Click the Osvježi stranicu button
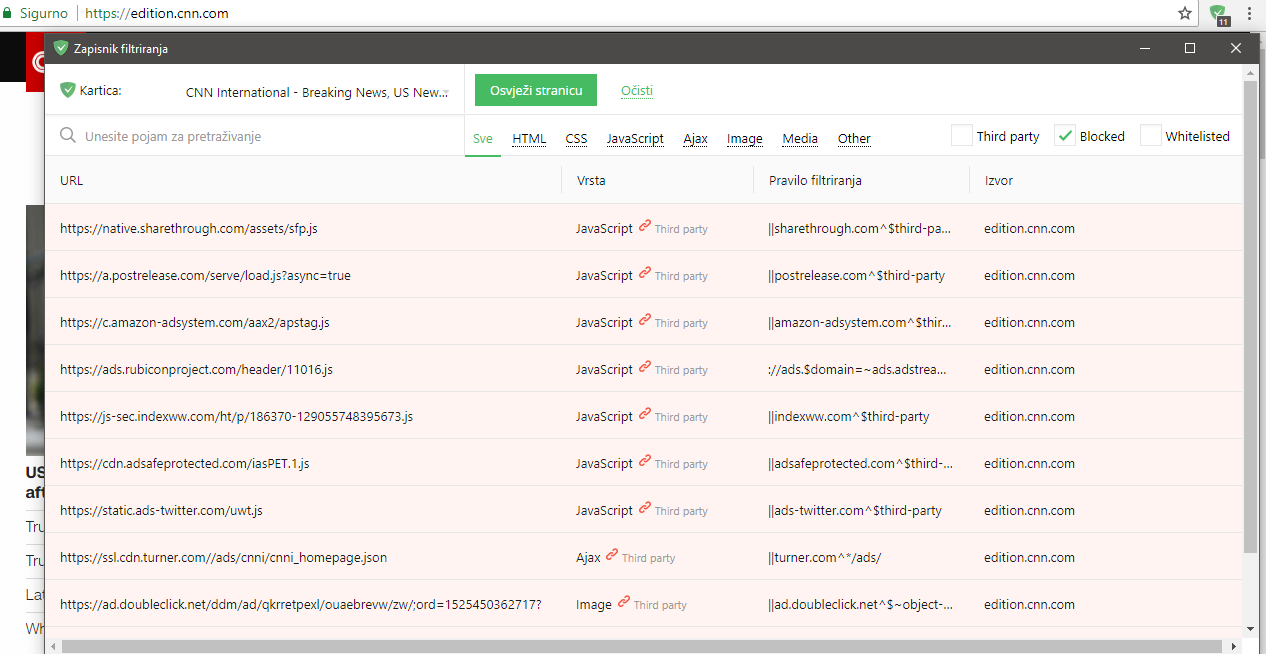This screenshot has height=654, width=1266. click(536, 90)
